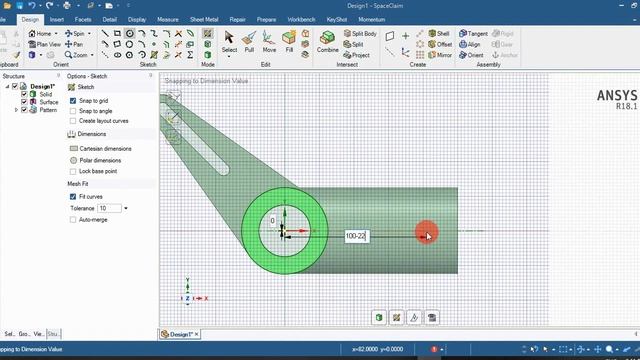Open the Combine tool
The width and height of the screenshot is (640, 360).
(x=327, y=42)
